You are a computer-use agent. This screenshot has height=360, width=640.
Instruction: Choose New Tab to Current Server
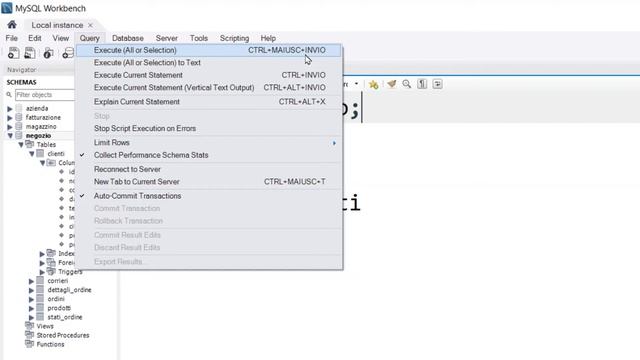[209, 182]
